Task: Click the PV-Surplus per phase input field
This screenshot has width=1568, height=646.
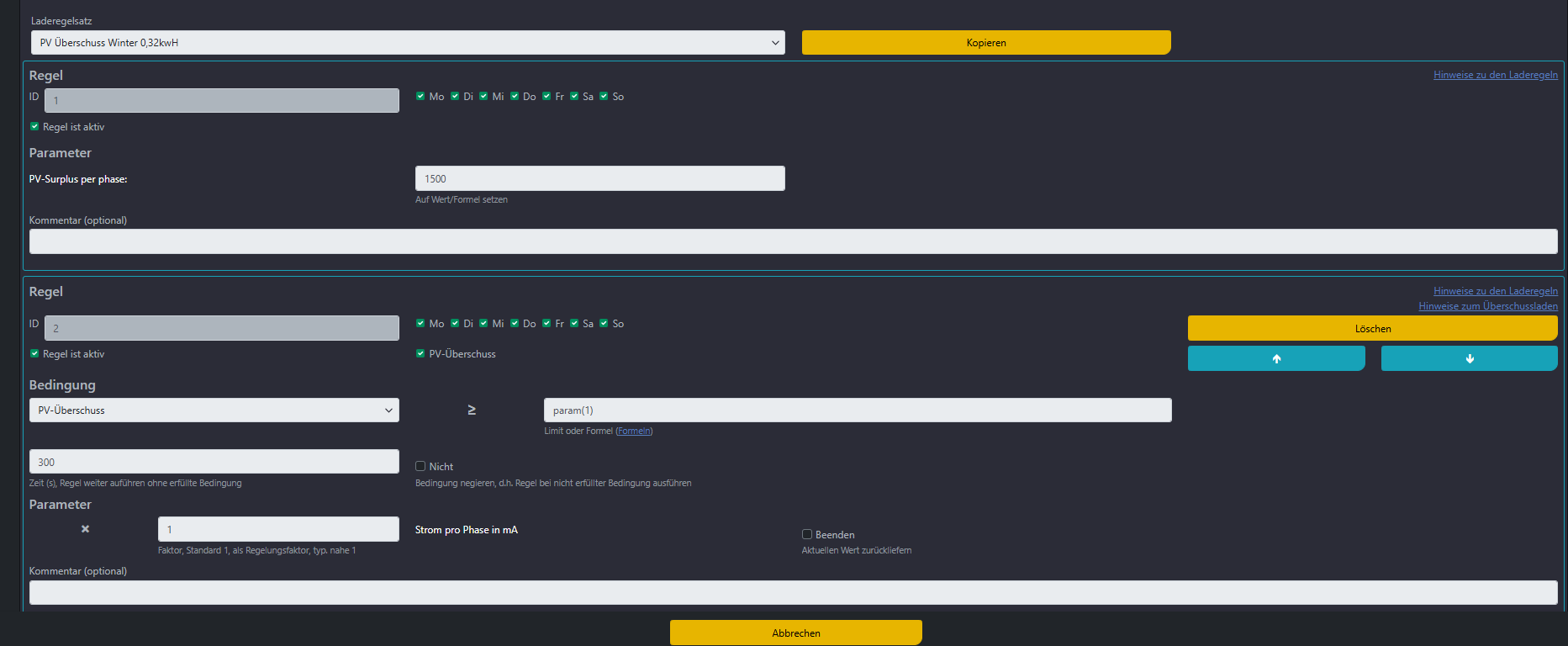Action: [x=599, y=179]
